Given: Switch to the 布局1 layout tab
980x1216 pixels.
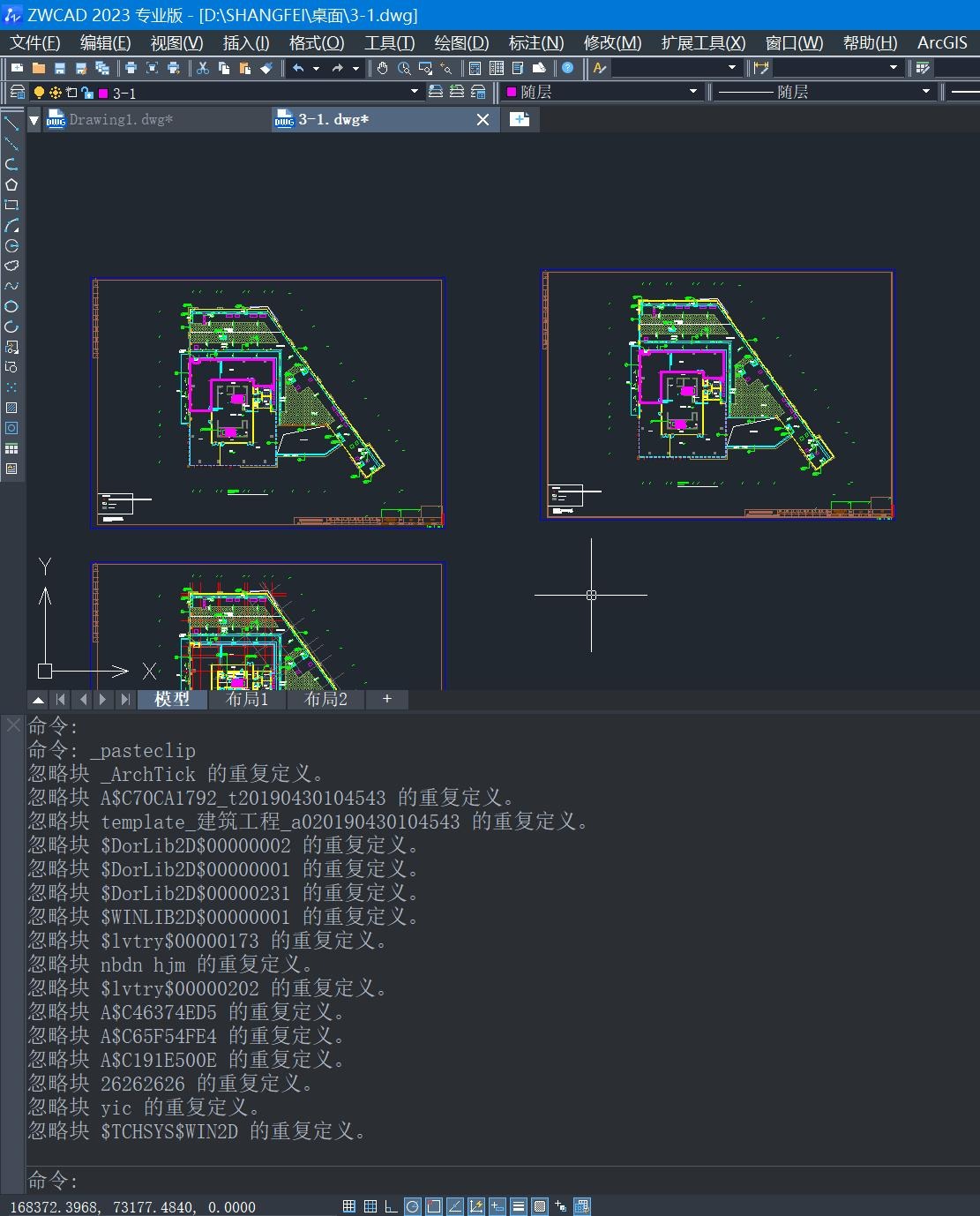Looking at the screenshot, I should point(247,700).
